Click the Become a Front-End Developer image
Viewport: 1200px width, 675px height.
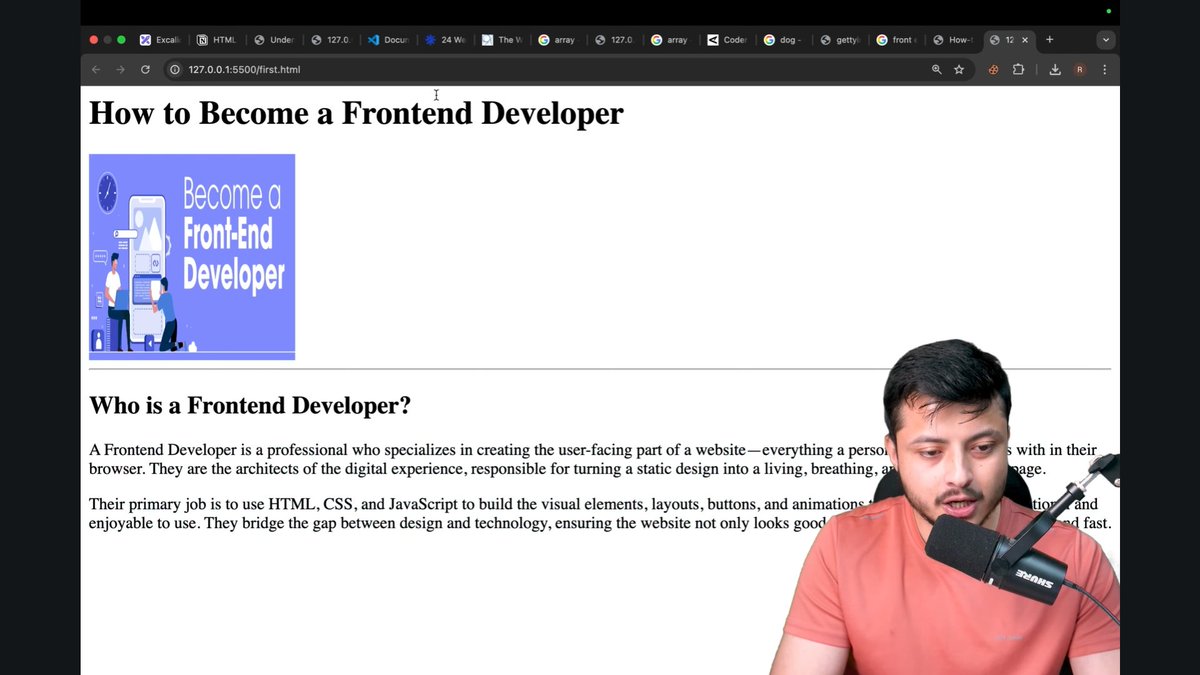coord(192,257)
